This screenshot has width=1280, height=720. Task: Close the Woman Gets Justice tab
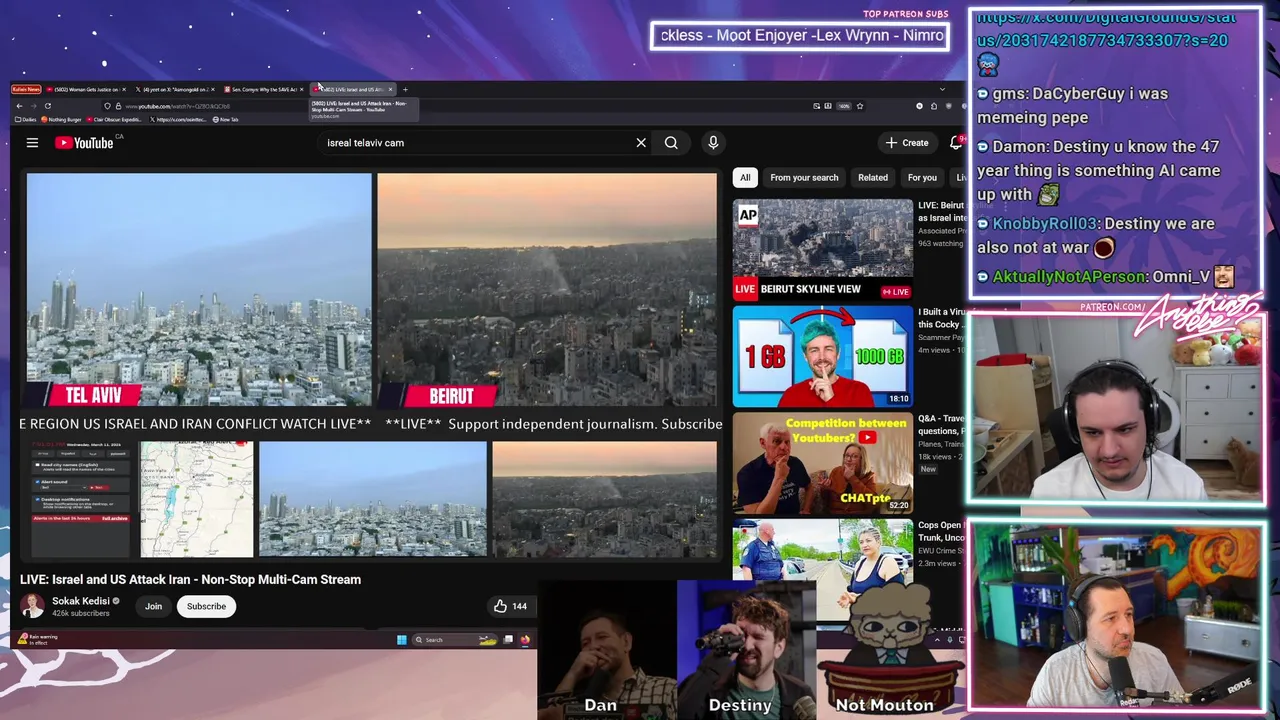pyautogui.click(x=123, y=90)
